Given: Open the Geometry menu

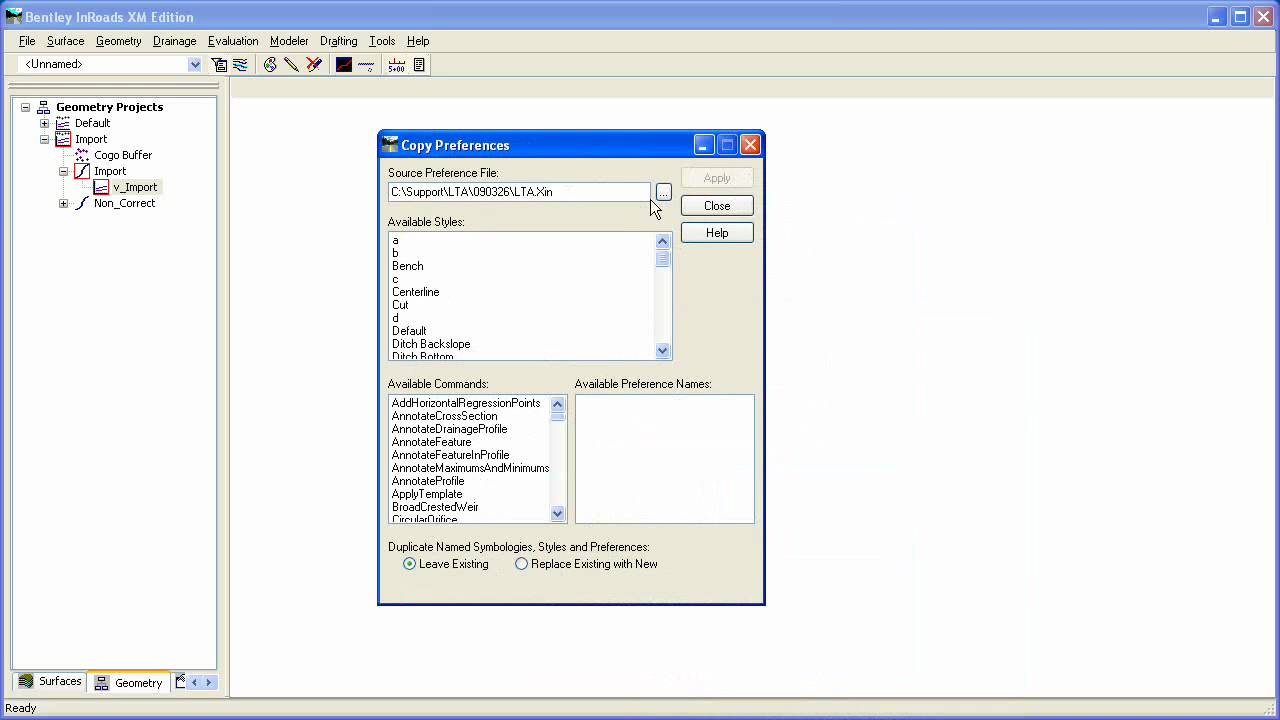Looking at the screenshot, I should coord(119,41).
